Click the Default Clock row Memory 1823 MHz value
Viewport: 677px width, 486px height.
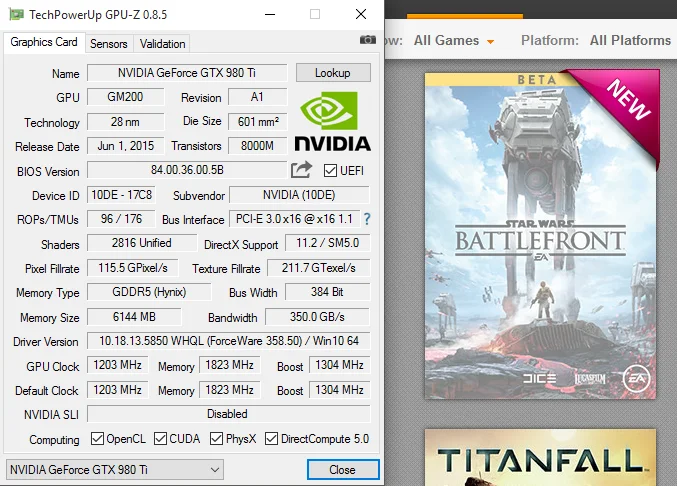coord(229,390)
